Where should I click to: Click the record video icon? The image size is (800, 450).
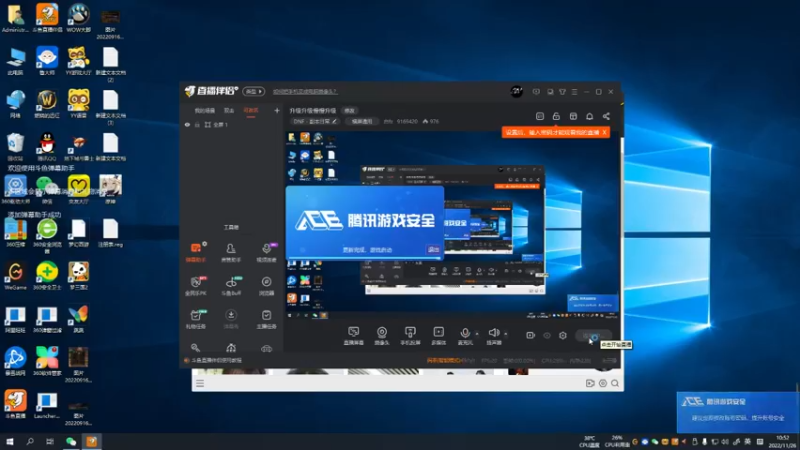(x=531, y=335)
